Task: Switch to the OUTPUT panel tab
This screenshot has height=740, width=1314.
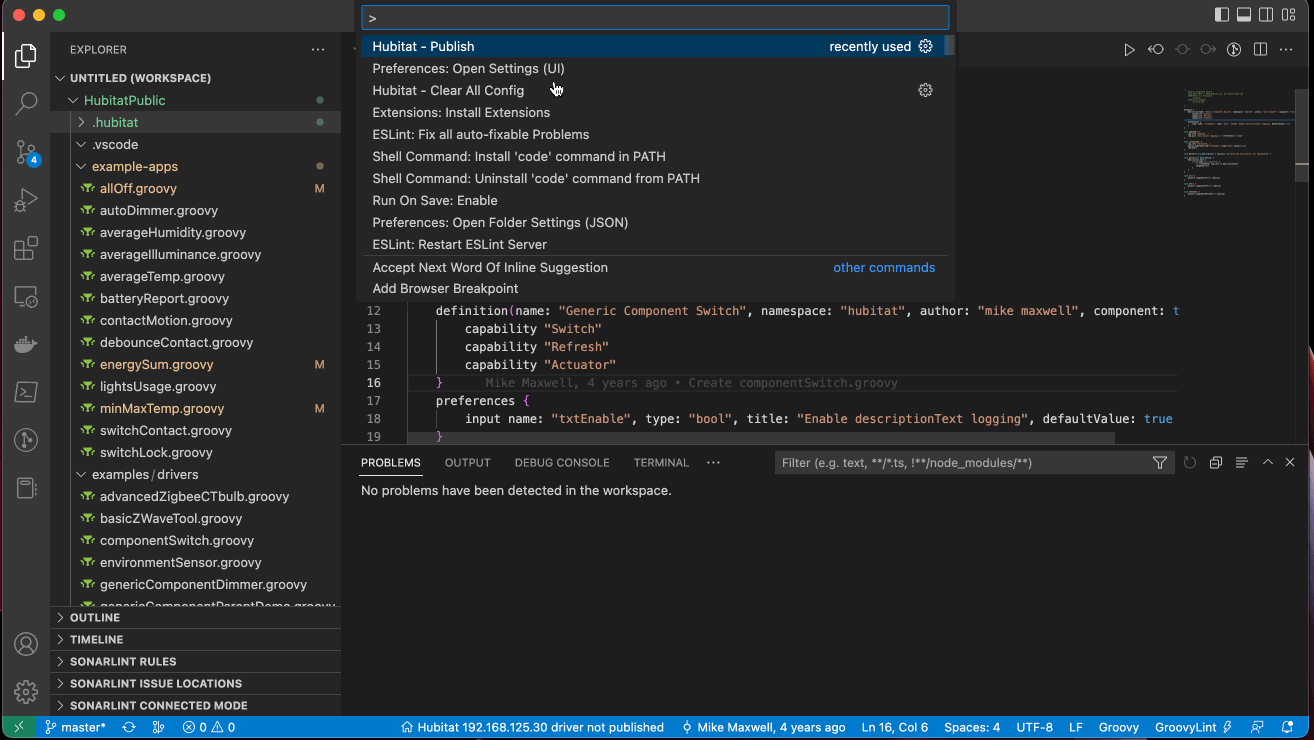Action: point(467,463)
